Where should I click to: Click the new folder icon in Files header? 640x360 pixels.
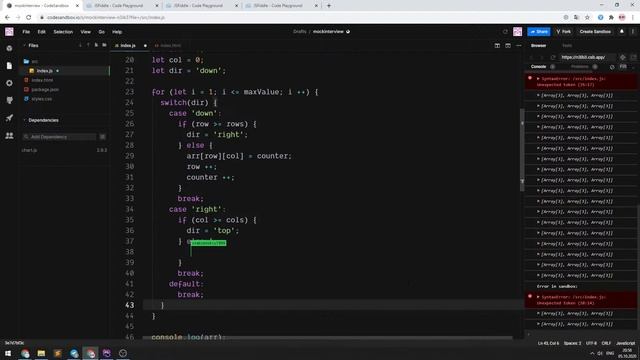point(104,45)
